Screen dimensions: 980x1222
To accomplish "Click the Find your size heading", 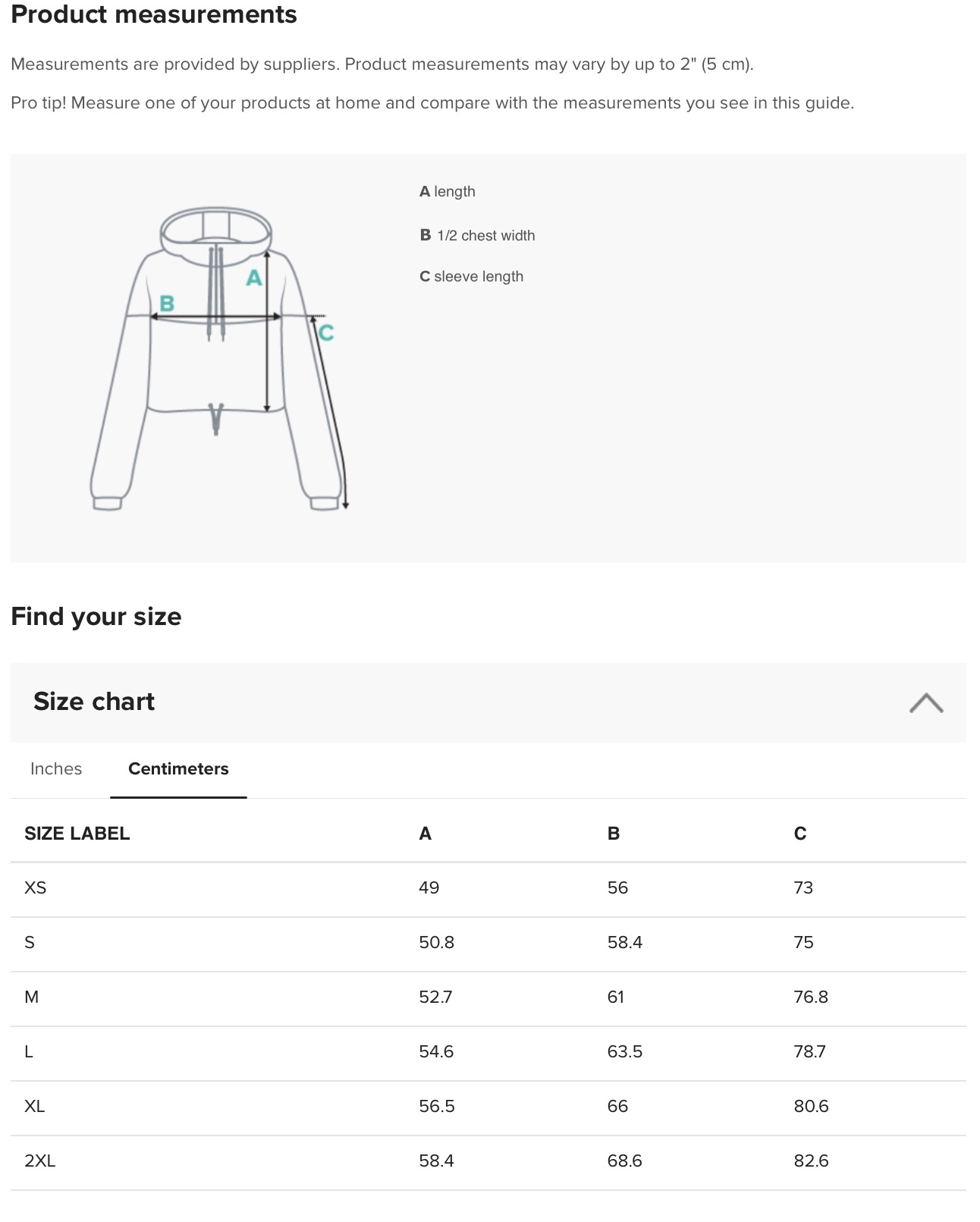I will [x=96, y=616].
